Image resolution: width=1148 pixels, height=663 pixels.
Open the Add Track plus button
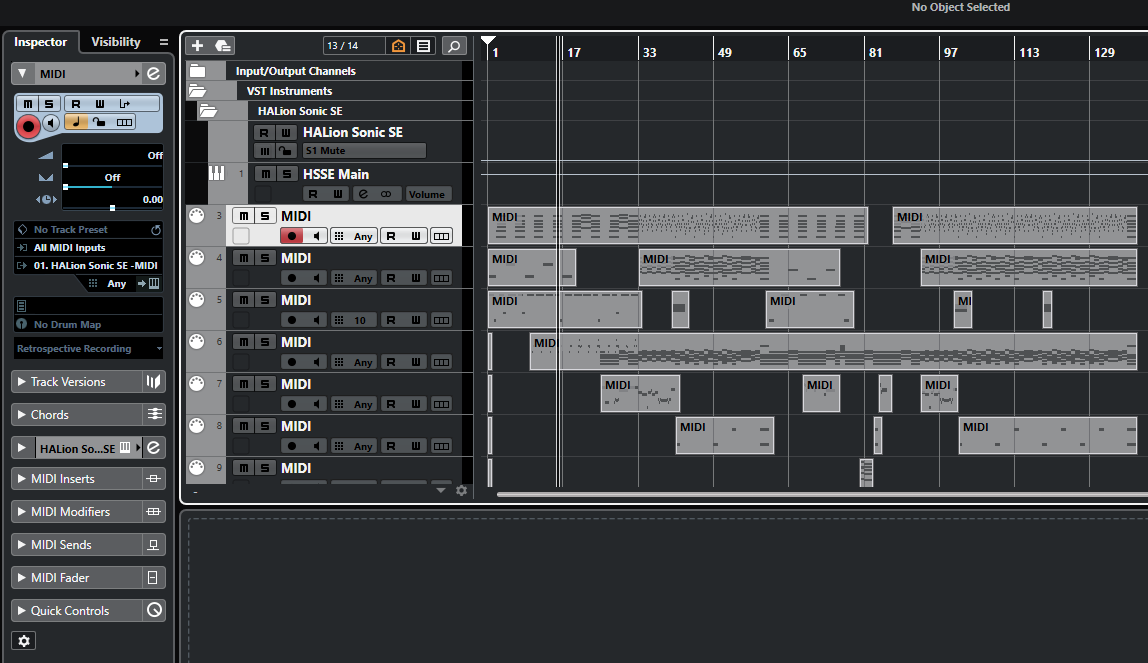[x=197, y=46]
